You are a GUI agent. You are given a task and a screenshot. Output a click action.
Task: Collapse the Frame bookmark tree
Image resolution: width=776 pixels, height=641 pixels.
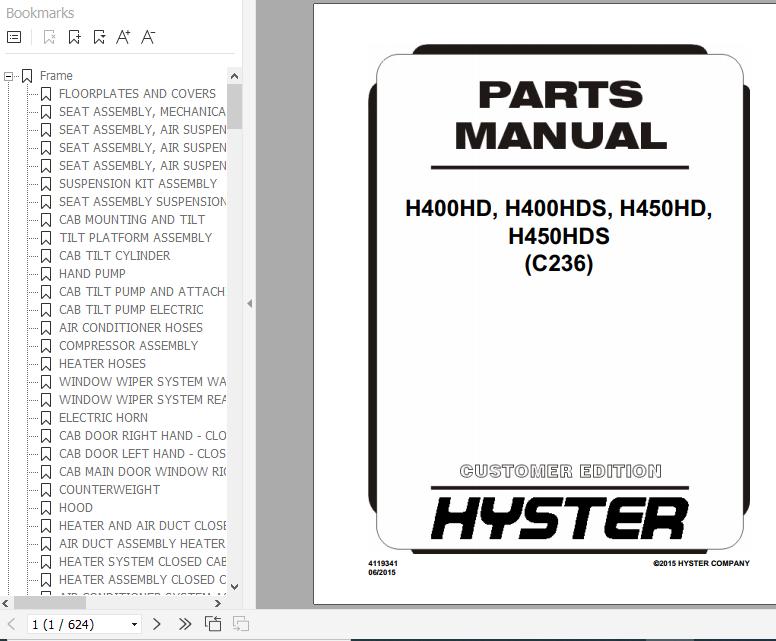(8, 76)
